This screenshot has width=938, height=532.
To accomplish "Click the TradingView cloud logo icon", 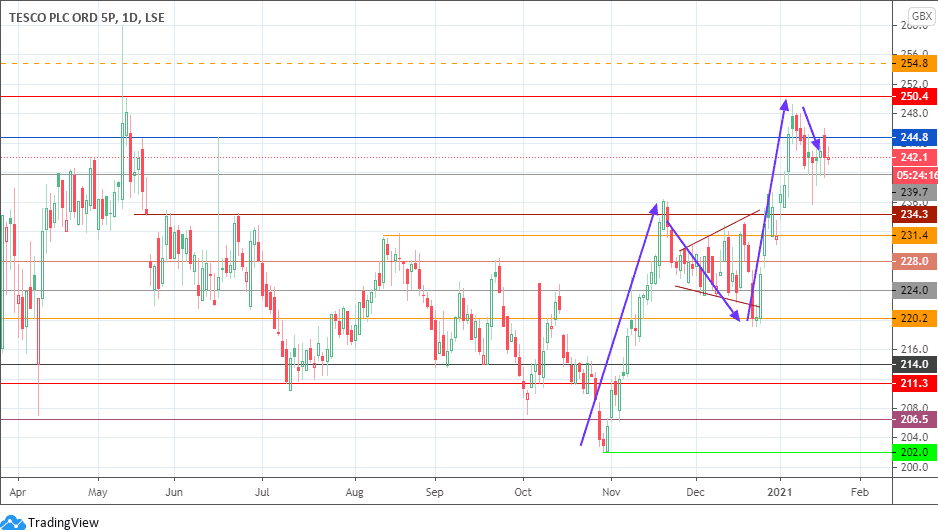I will [13, 523].
